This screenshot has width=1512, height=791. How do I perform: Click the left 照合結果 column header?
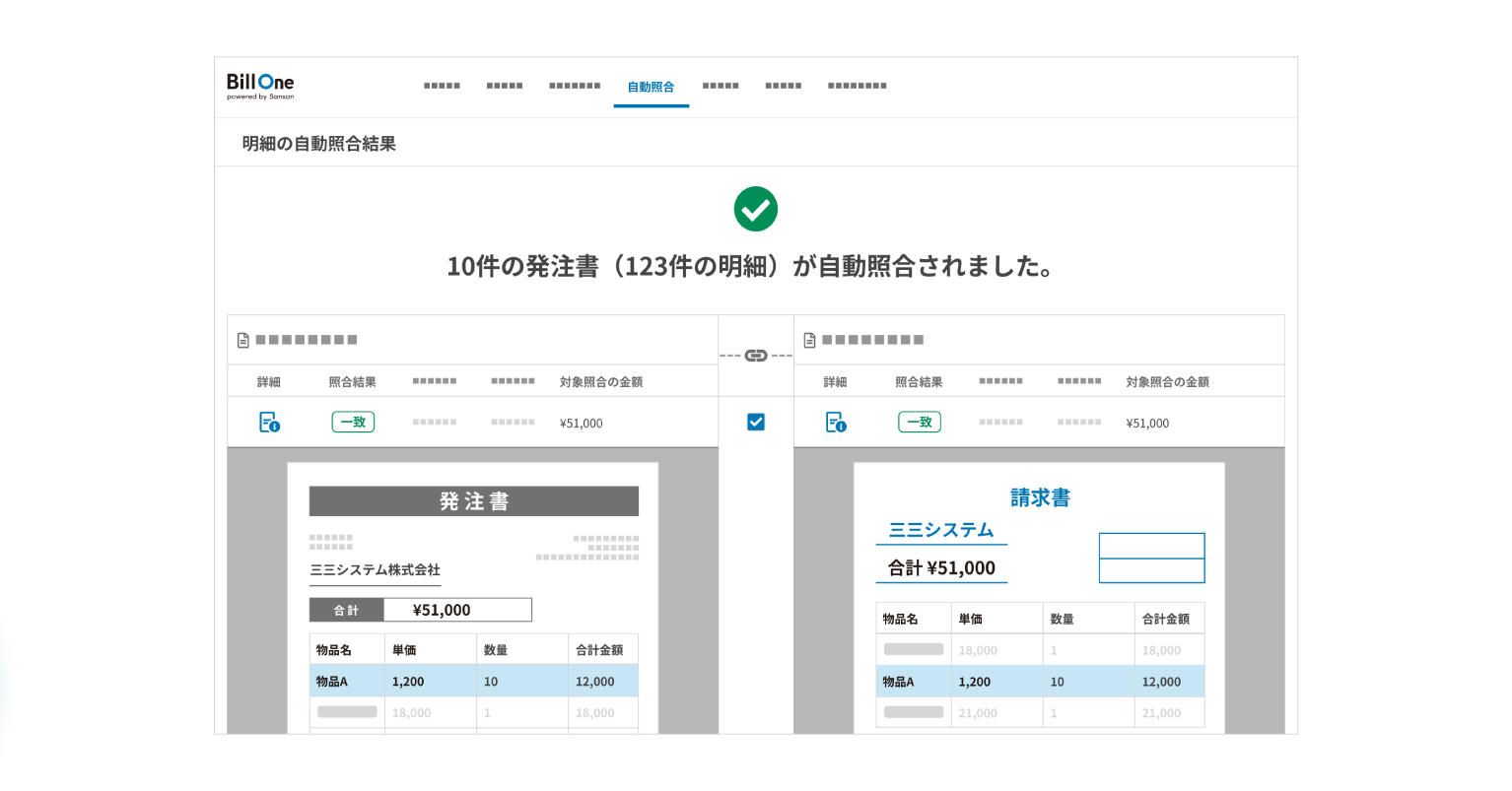(353, 382)
